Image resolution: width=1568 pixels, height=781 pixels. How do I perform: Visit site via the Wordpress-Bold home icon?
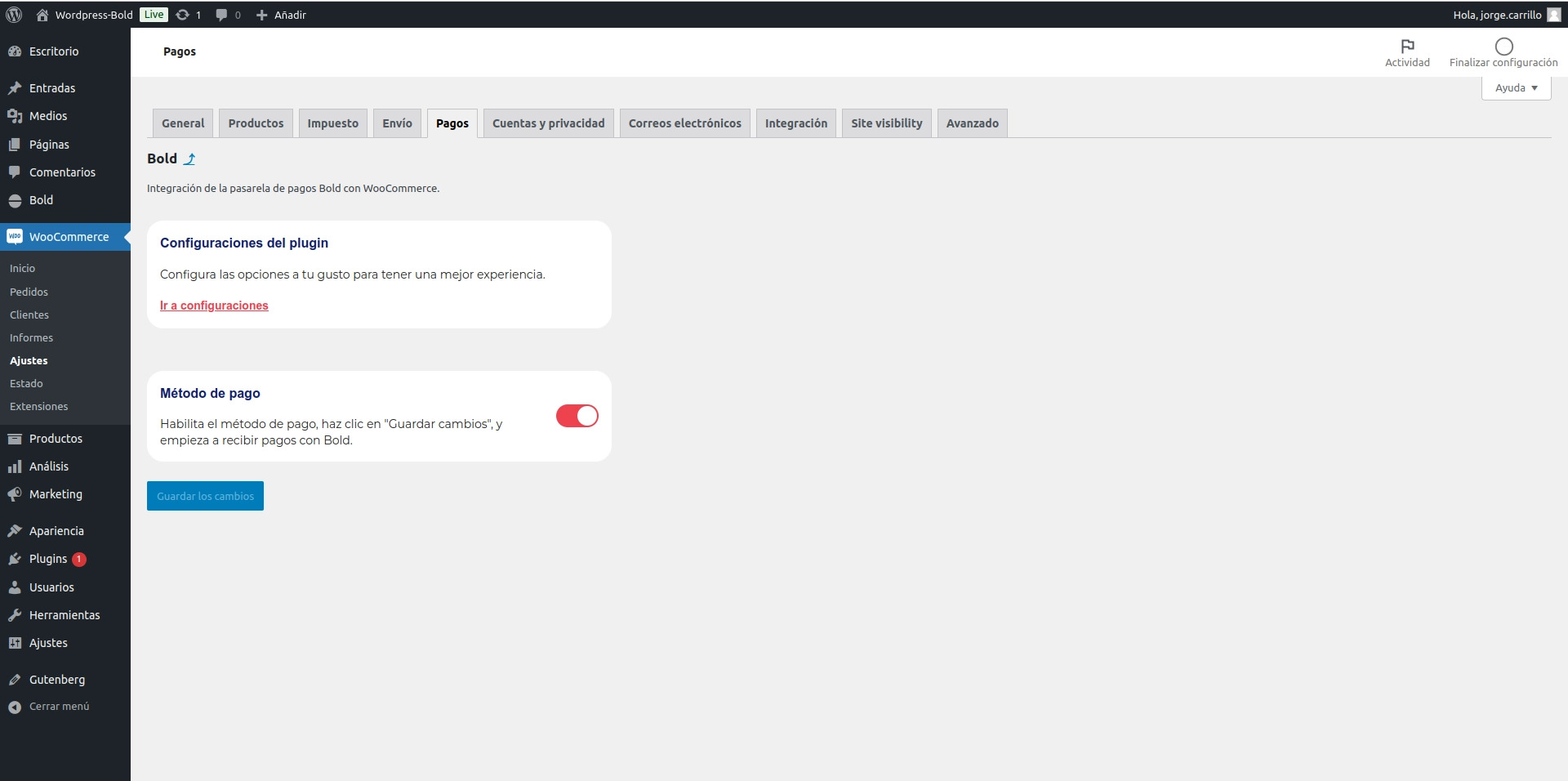tap(44, 15)
